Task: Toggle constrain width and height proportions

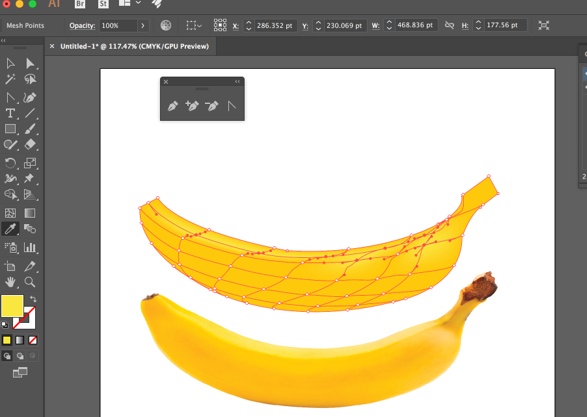Action: [x=449, y=25]
